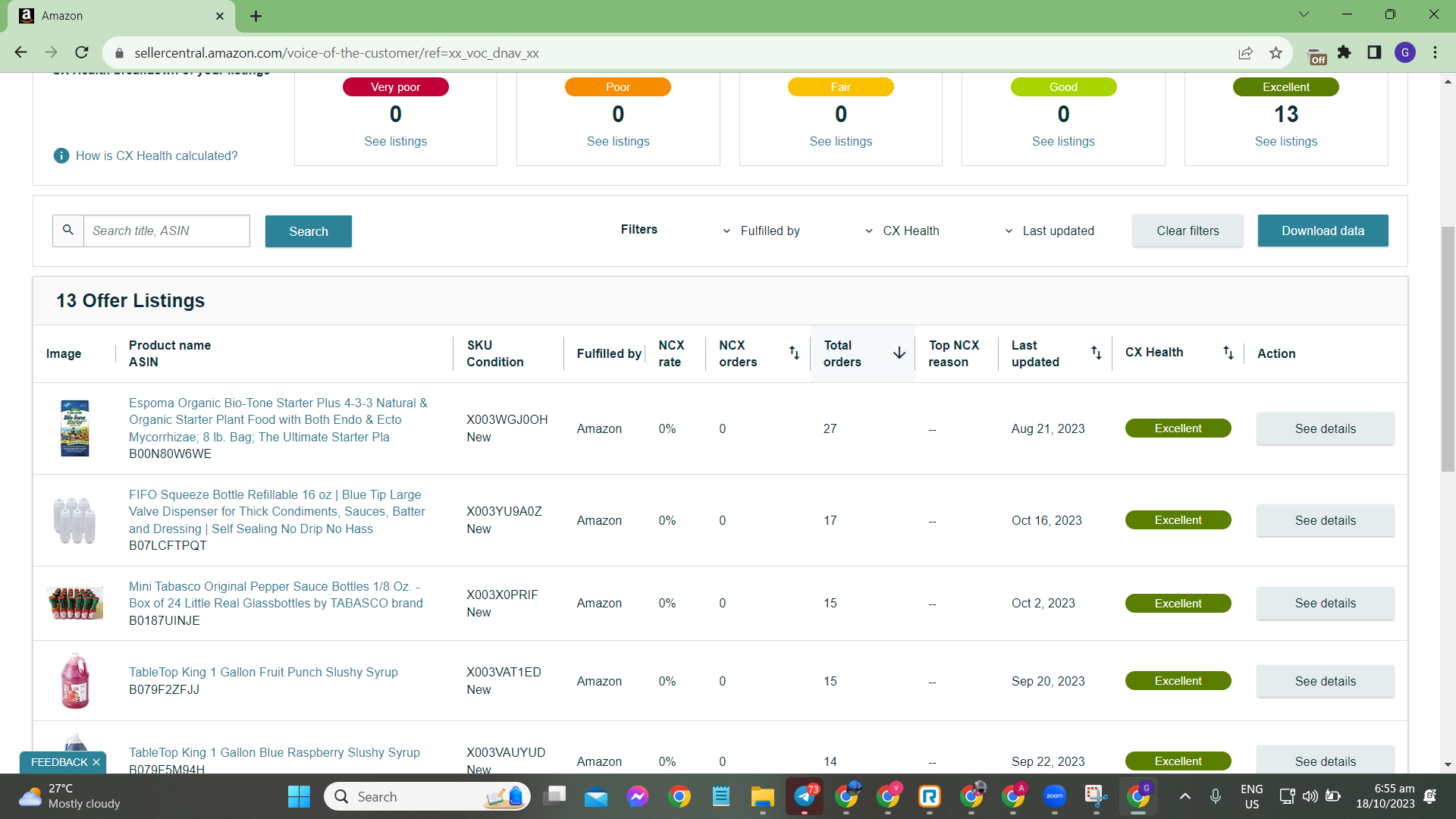The image size is (1456, 819).
Task: Click the Search title, ASIN field
Action: (166, 231)
